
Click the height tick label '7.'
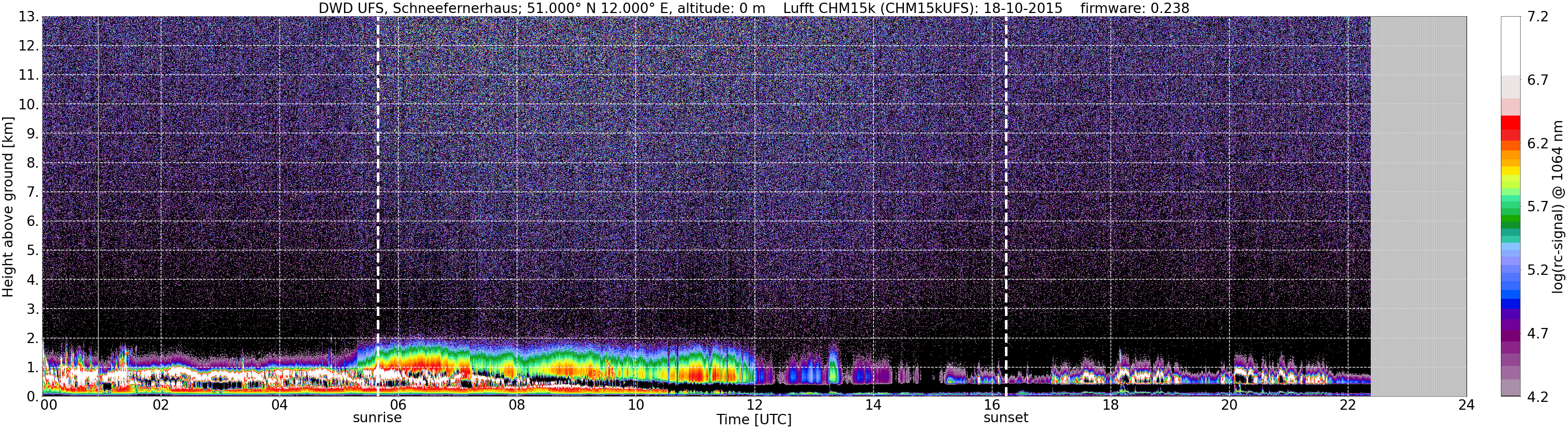(33, 193)
